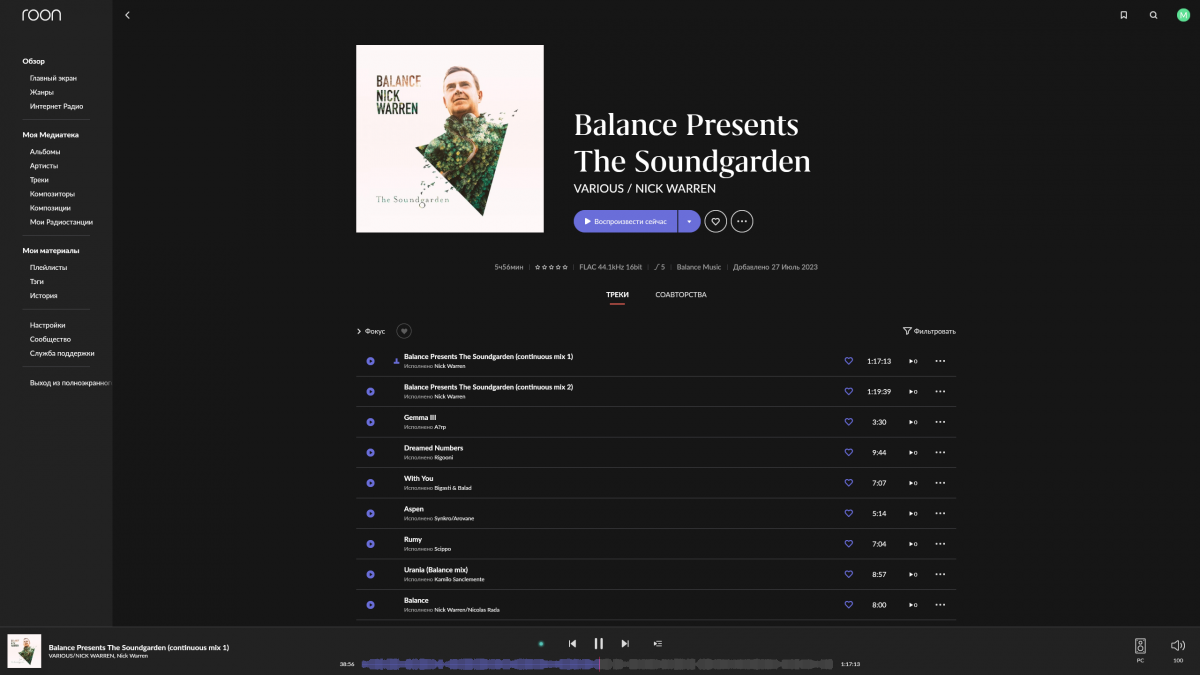Open Интернет Радио in sidebar
The width and height of the screenshot is (1200, 675).
[56, 106]
